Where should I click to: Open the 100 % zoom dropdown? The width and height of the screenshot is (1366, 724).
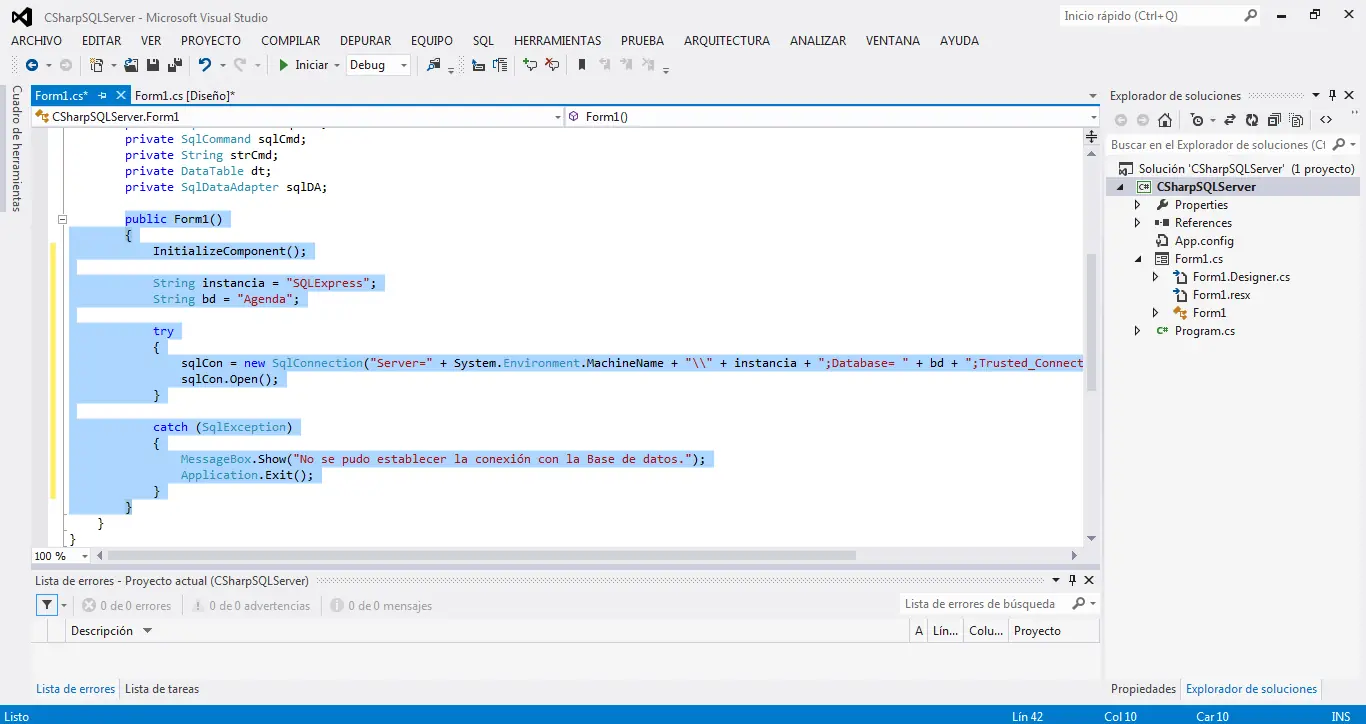(x=84, y=556)
